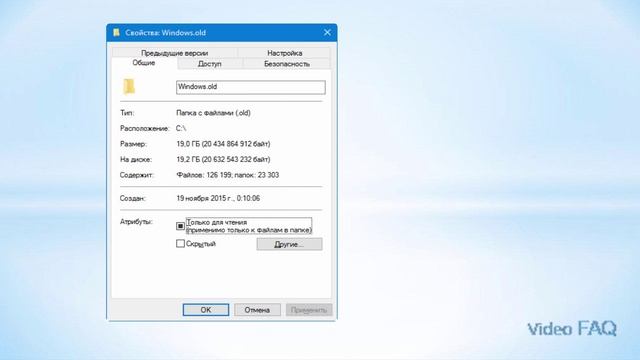Click the Тип label
Viewport: 640px width, 360px height.
pos(127,113)
